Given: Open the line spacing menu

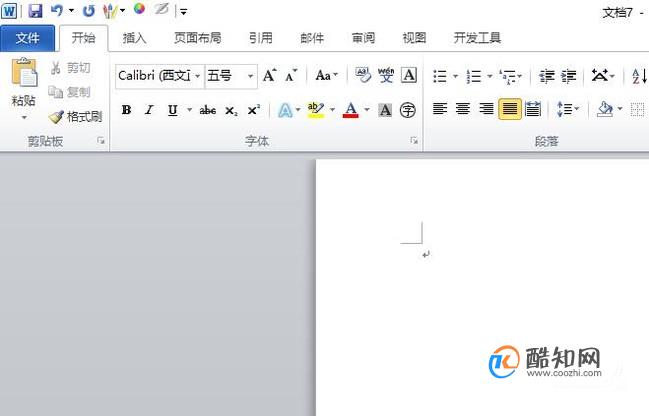Looking at the screenshot, I should click(x=568, y=109).
